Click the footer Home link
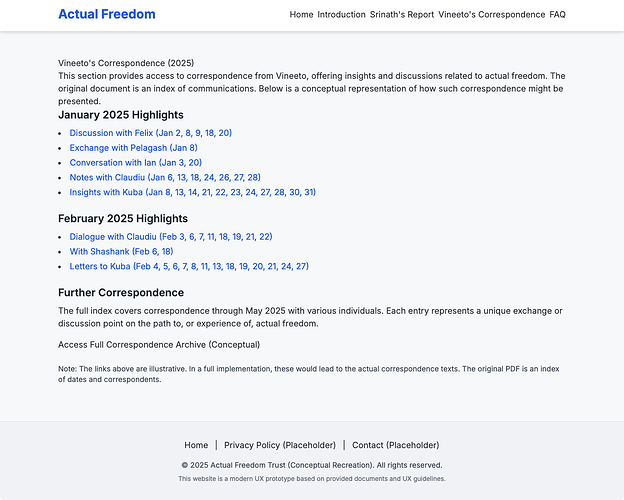The width and height of the screenshot is (624, 500). (x=196, y=445)
